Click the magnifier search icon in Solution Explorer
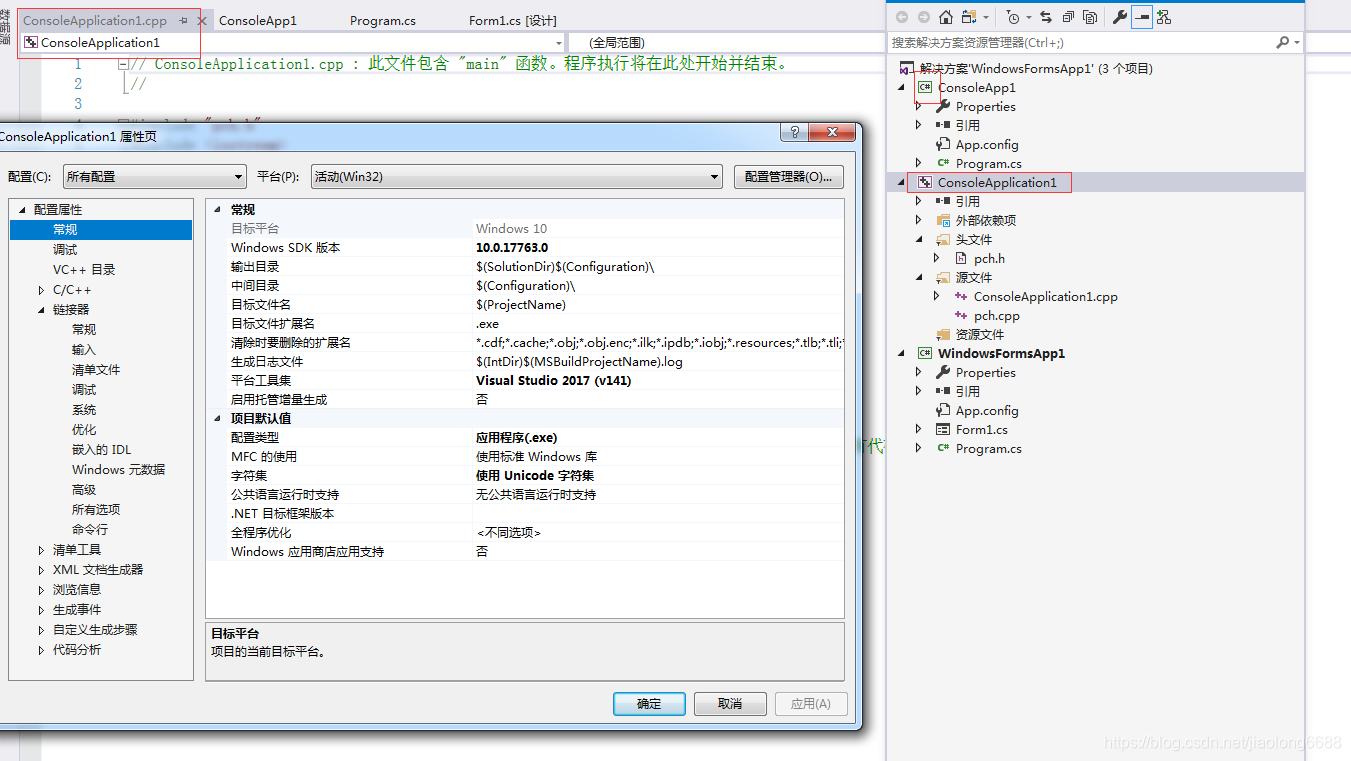The image size is (1351, 761). (1283, 43)
